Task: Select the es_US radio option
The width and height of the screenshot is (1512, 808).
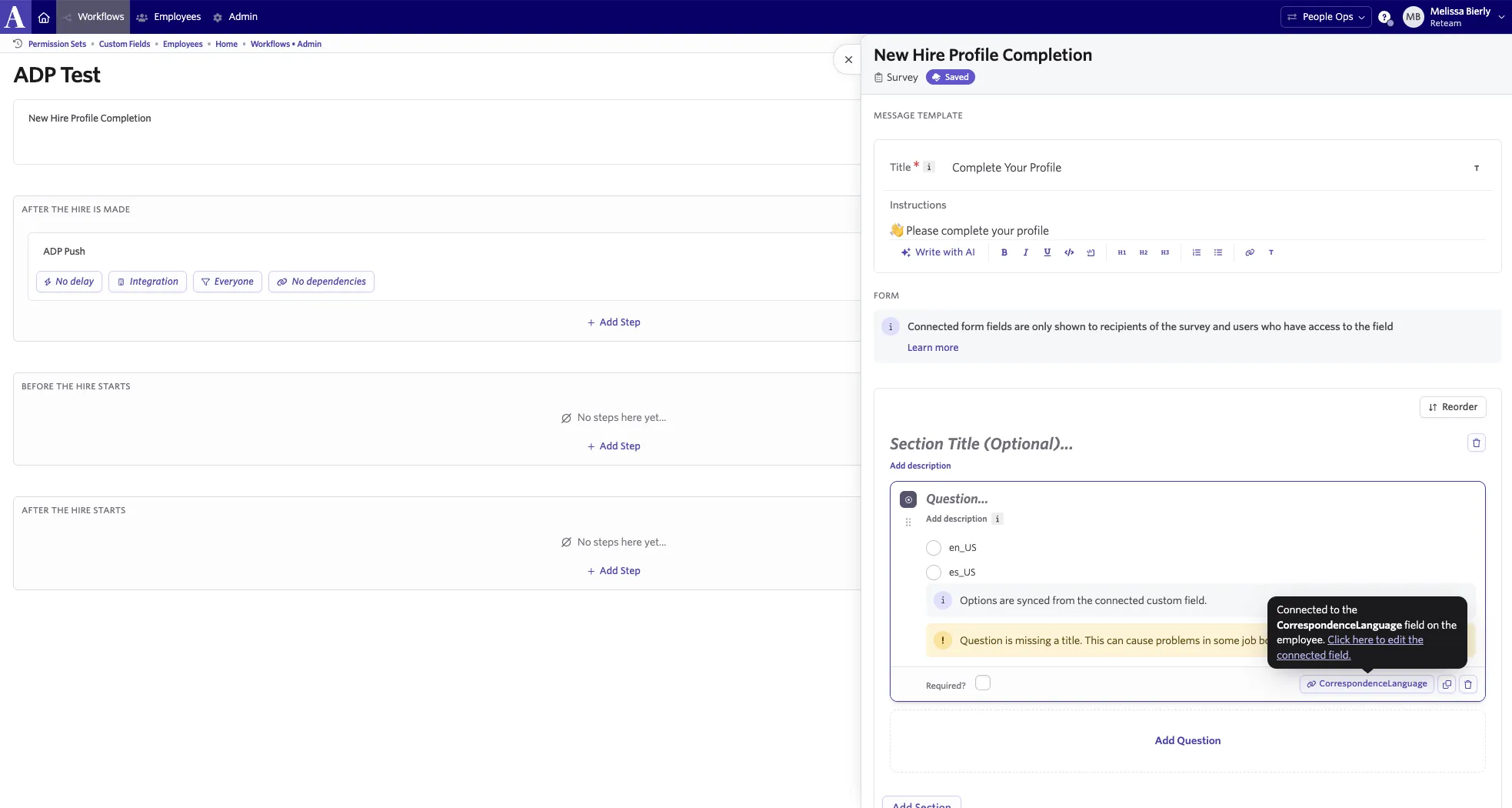Action: click(x=933, y=573)
